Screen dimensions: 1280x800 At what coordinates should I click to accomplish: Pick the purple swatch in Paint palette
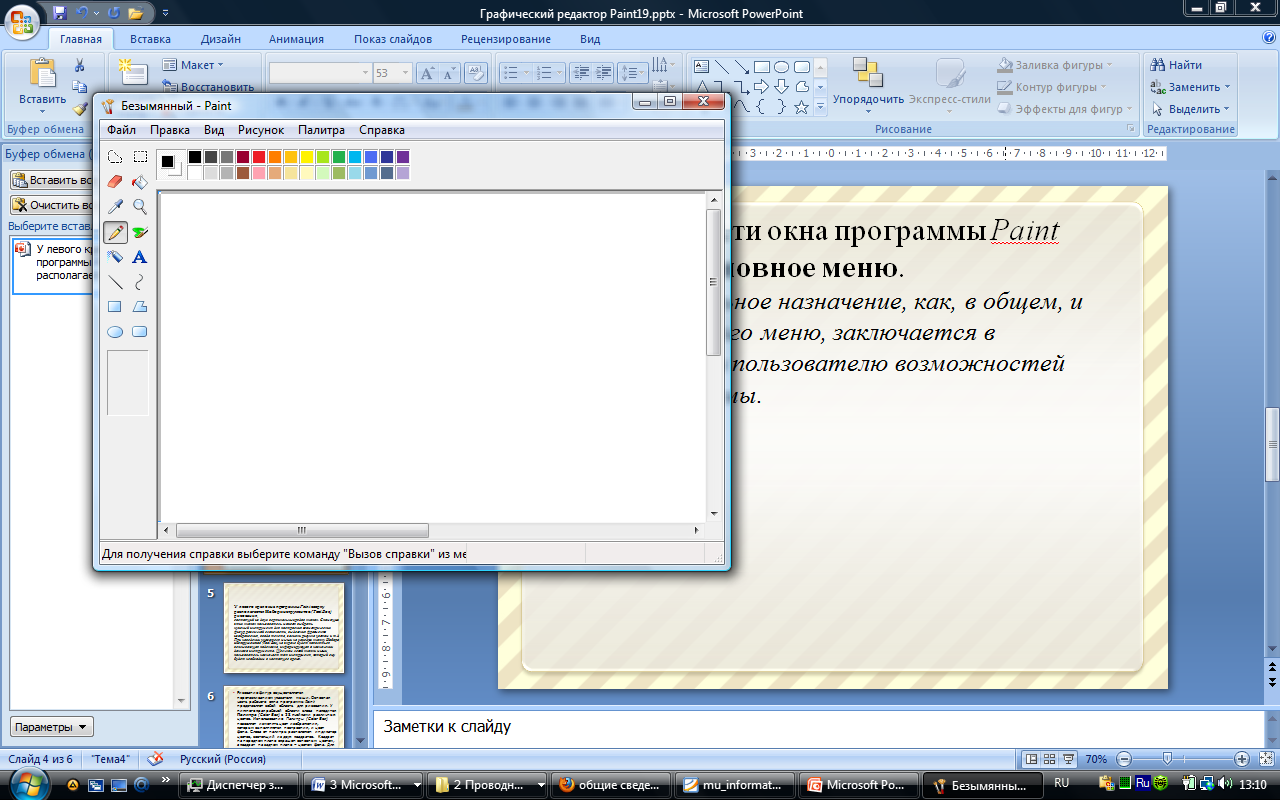tap(402, 157)
